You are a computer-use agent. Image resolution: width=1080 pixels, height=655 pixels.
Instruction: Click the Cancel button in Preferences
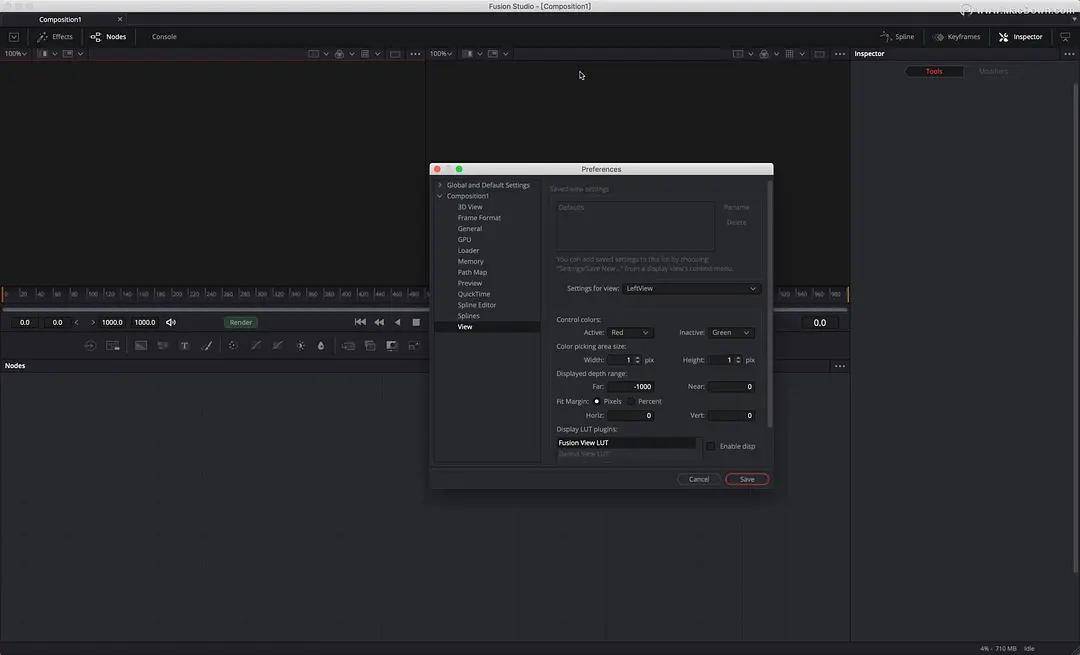699,479
